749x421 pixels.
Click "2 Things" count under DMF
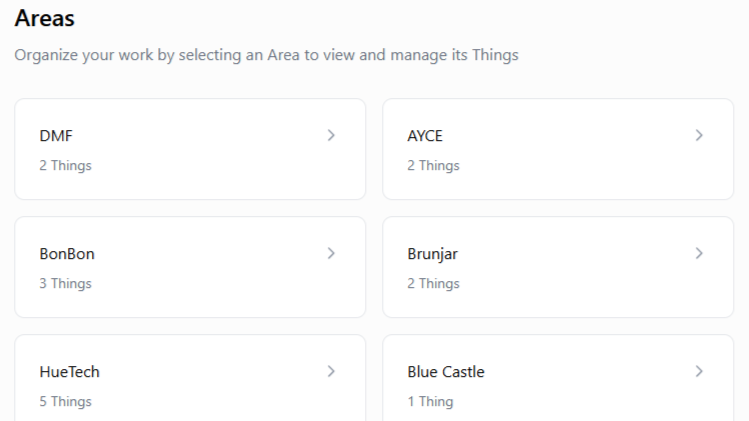65,165
